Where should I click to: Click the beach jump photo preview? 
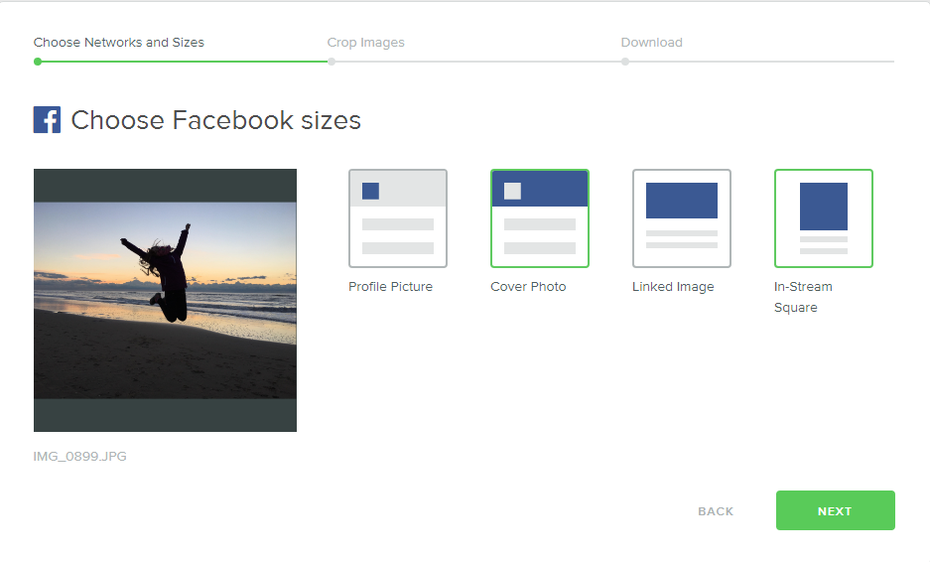click(165, 300)
